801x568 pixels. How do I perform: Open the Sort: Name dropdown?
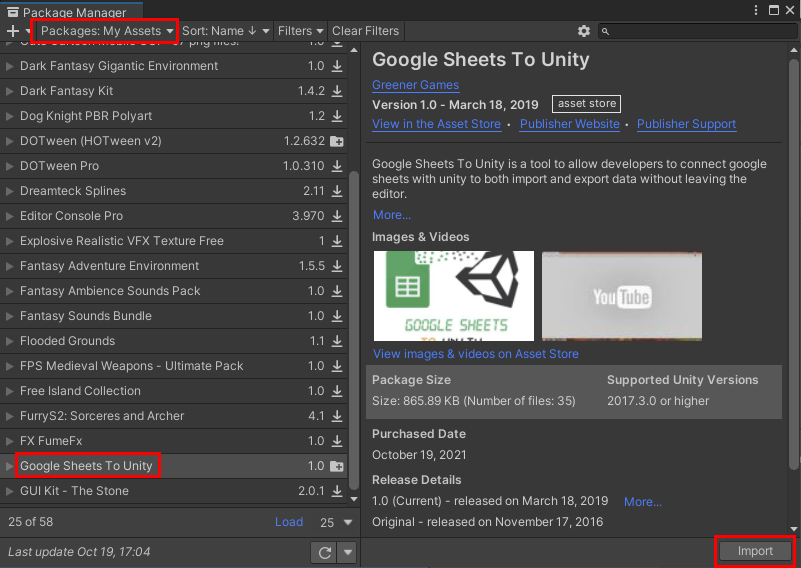coord(226,31)
